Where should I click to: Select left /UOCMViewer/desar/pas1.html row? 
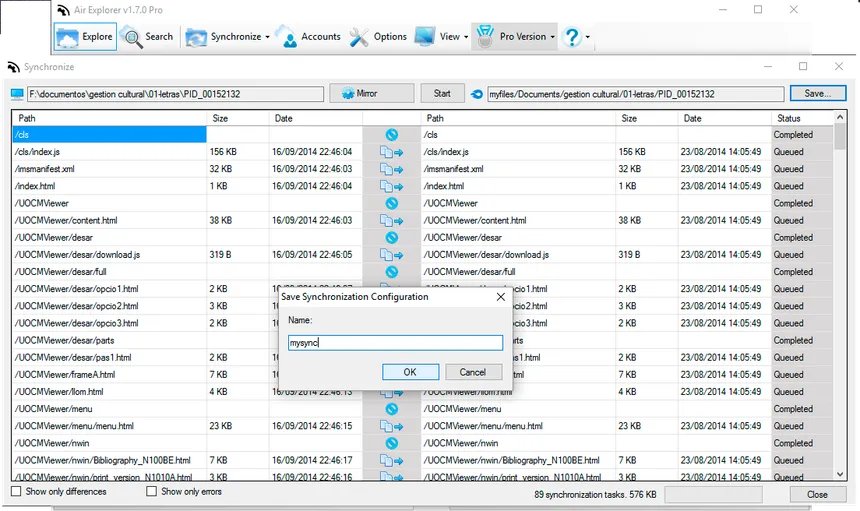pos(109,357)
